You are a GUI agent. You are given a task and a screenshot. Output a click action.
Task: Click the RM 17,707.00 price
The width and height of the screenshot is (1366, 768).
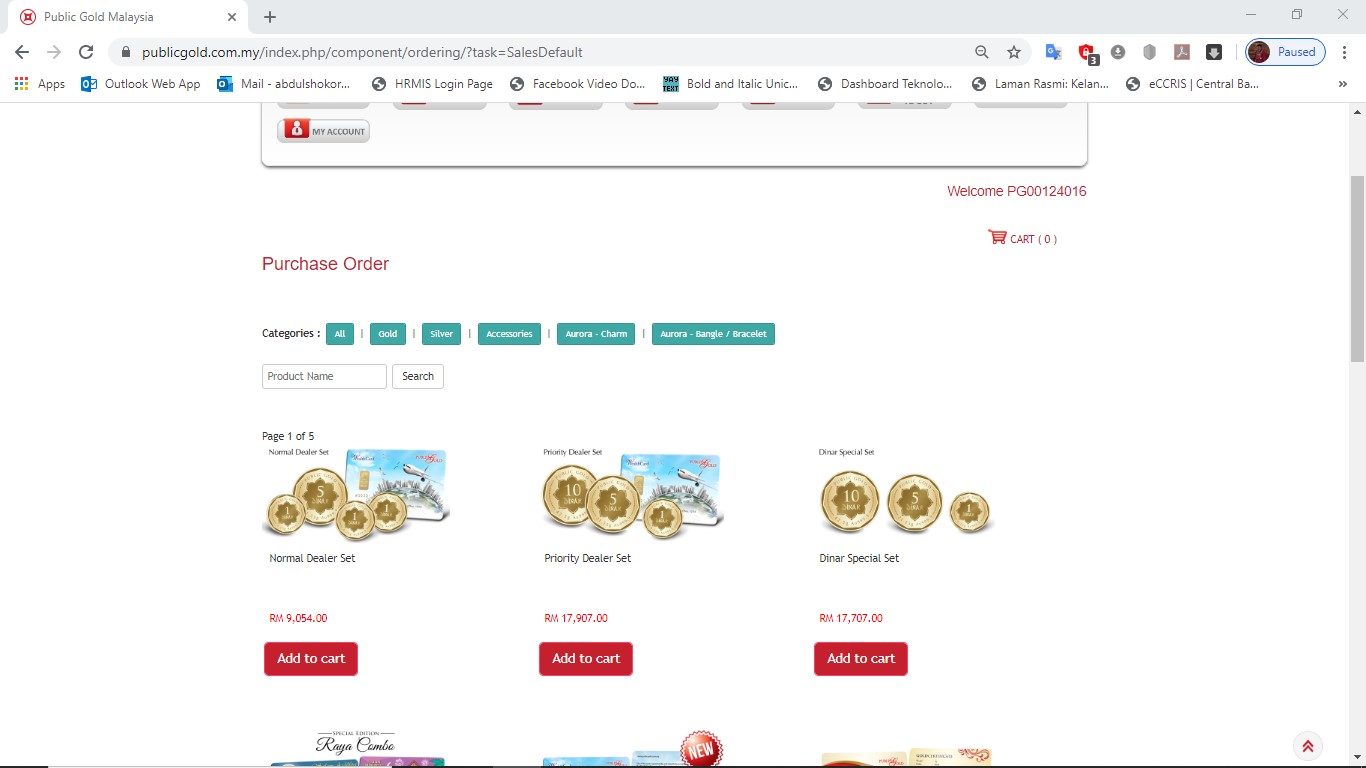point(851,618)
